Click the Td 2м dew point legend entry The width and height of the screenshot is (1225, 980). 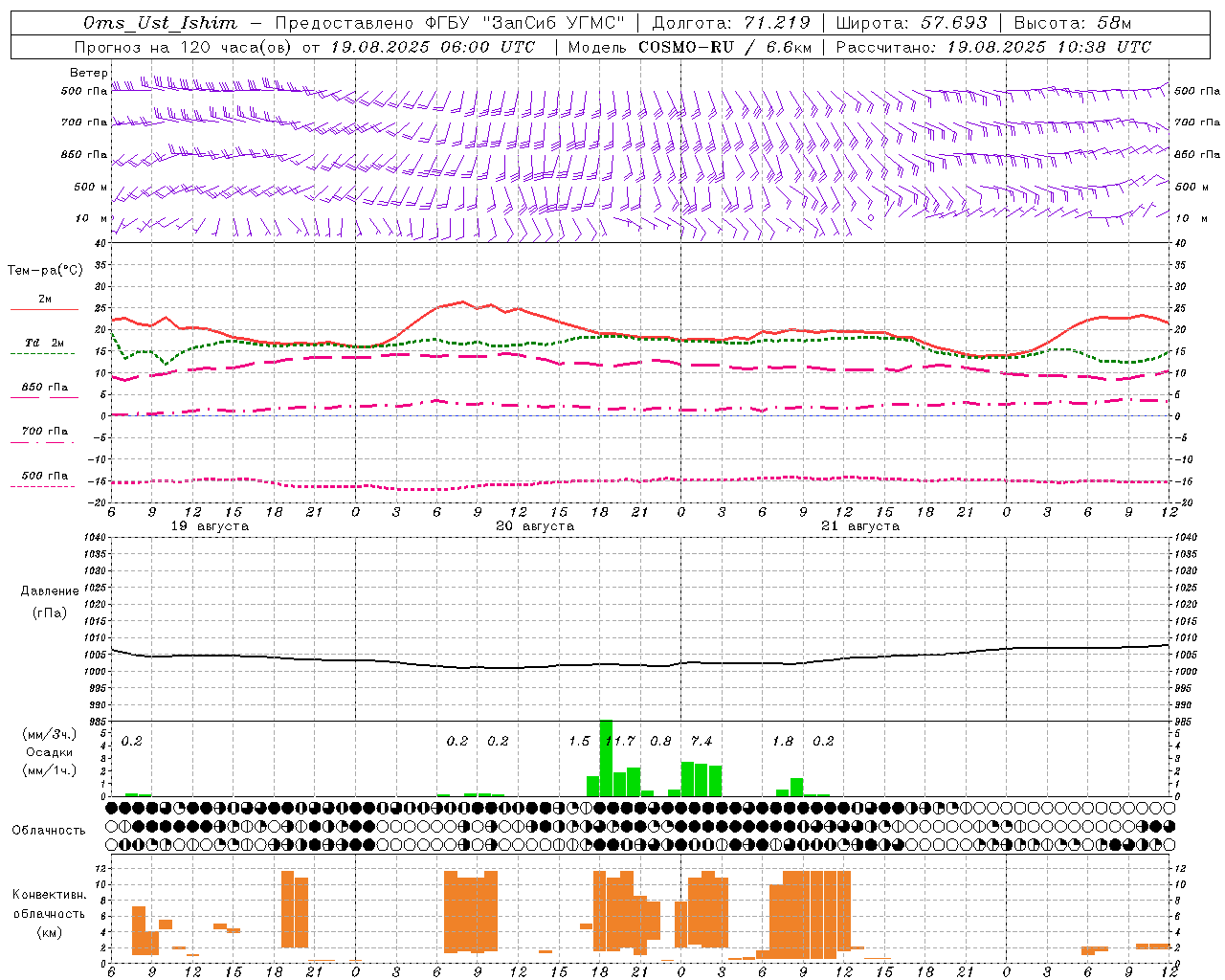(44, 343)
